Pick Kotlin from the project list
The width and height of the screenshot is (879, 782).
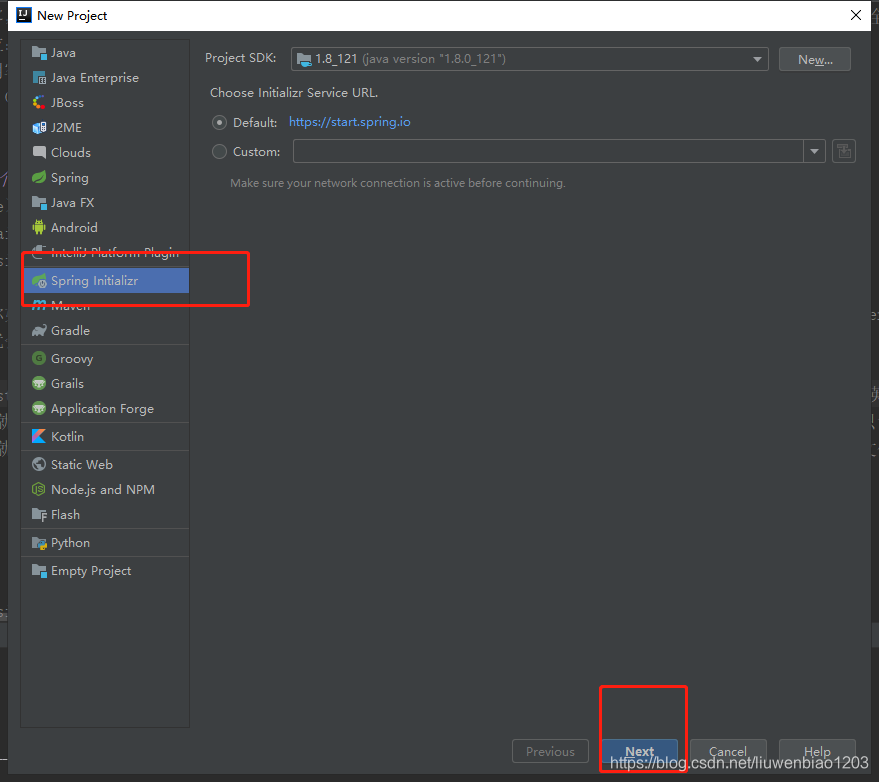(x=105, y=436)
